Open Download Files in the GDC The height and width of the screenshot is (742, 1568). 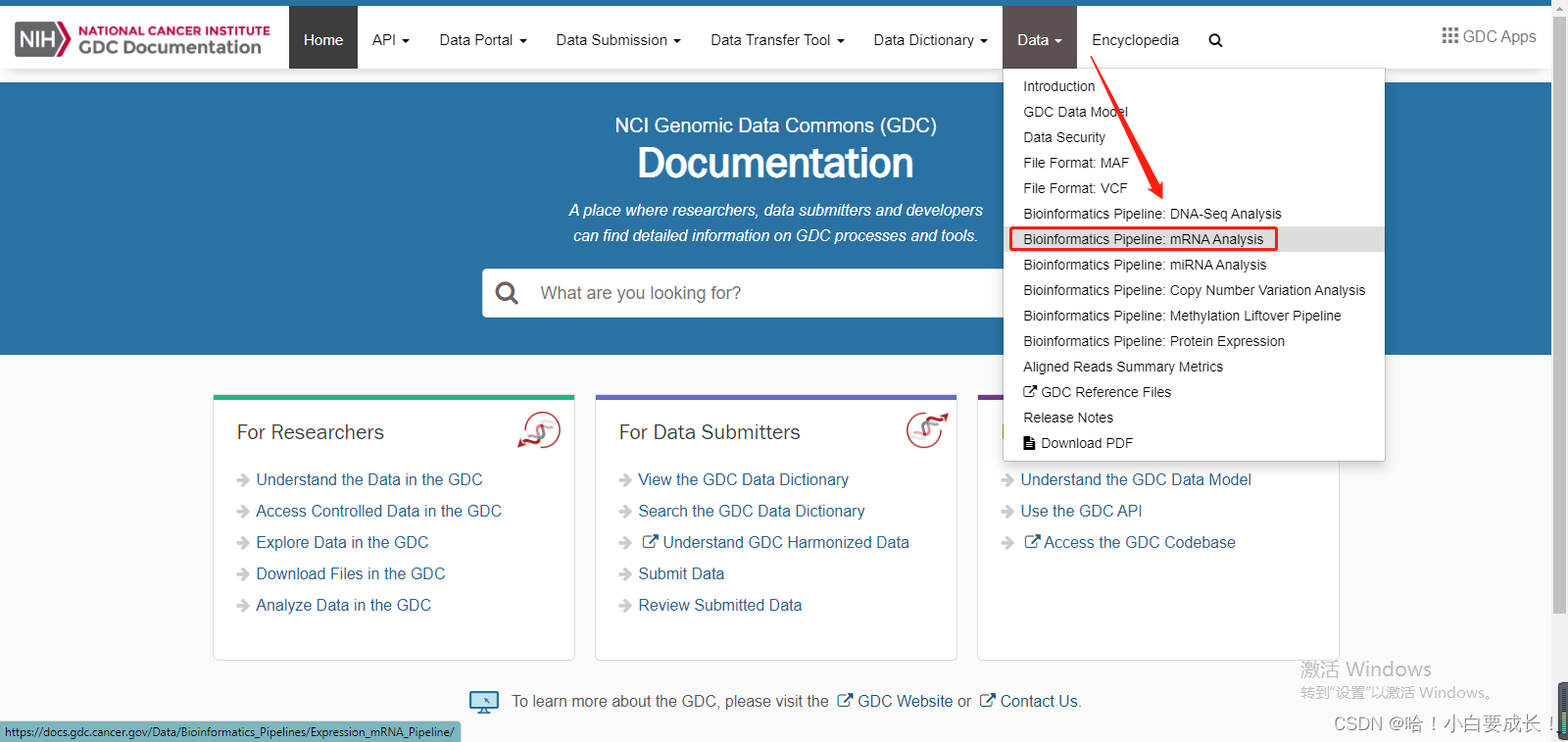(x=351, y=573)
